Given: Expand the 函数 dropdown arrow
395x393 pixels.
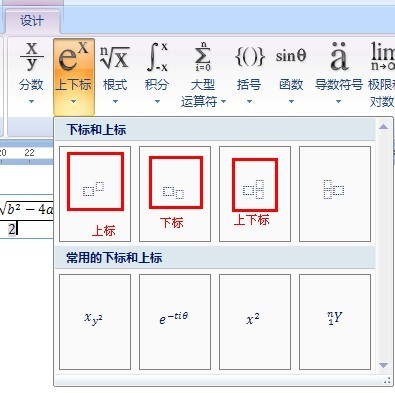Looking at the screenshot, I should [291, 101].
